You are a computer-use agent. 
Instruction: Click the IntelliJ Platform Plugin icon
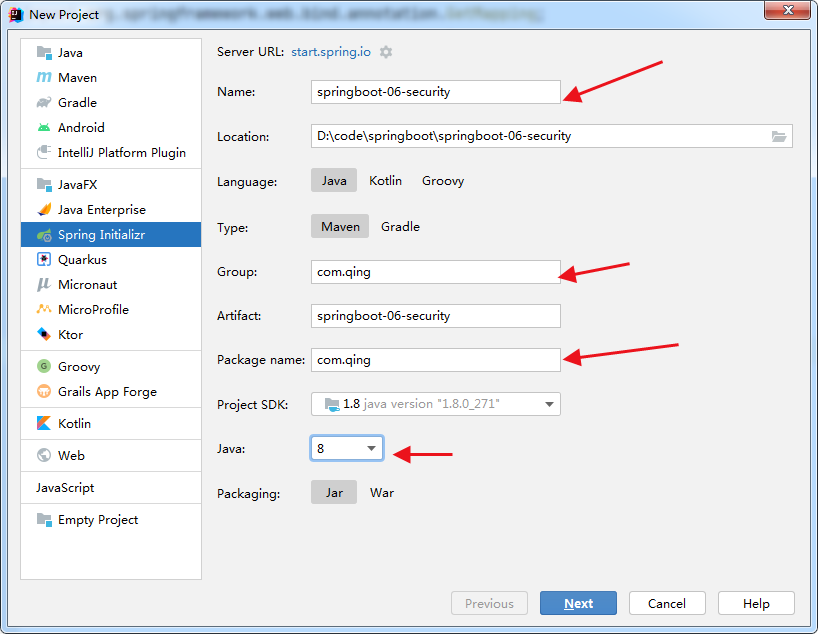tap(44, 152)
